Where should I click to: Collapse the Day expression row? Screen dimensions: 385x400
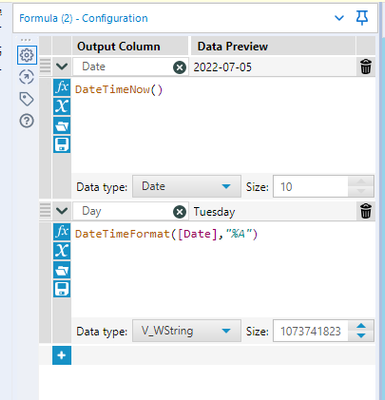(62, 211)
